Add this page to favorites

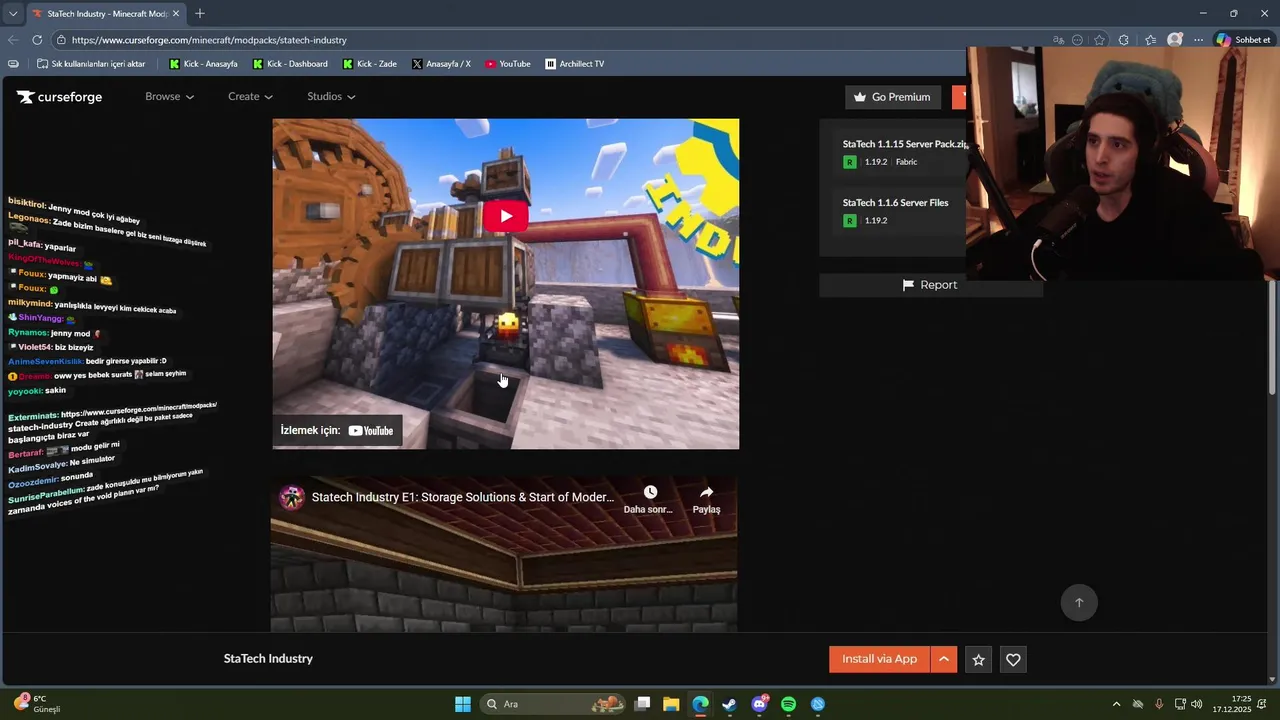(x=1099, y=40)
